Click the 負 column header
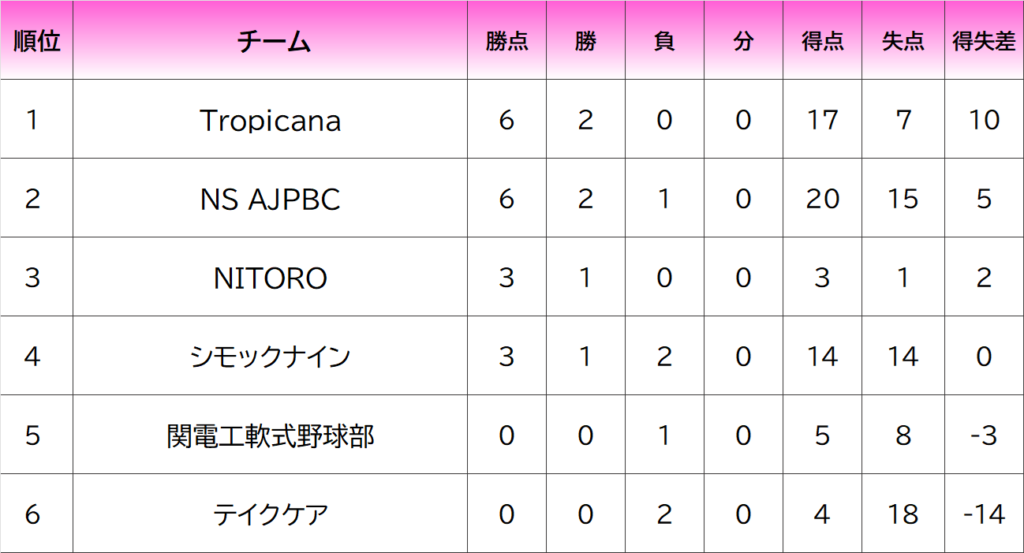This screenshot has height=553, width=1024. (664, 40)
